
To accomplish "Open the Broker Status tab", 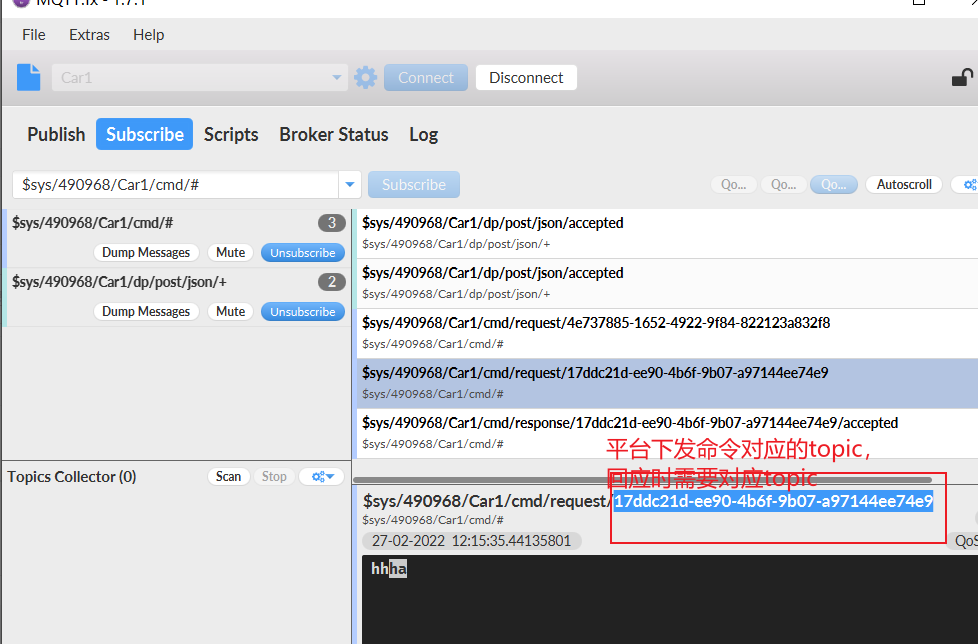I will (x=334, y=134).
